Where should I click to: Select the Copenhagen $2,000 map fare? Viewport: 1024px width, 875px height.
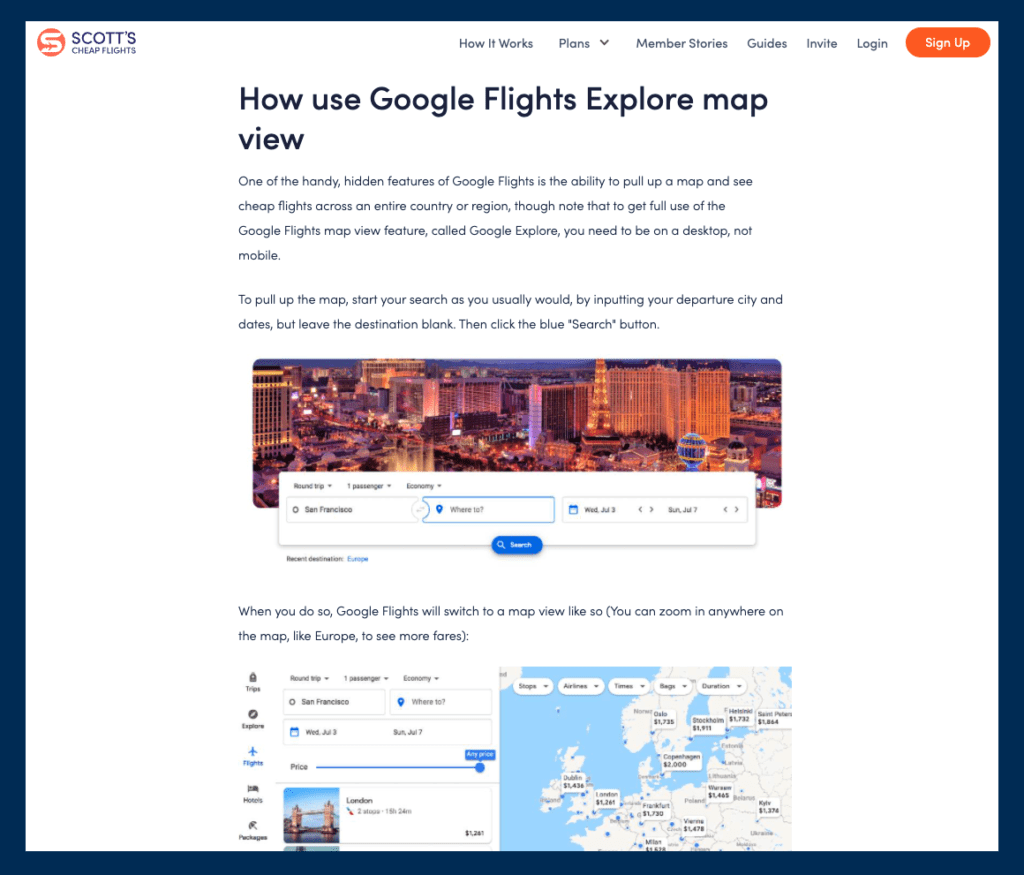[x=681, y=760]
